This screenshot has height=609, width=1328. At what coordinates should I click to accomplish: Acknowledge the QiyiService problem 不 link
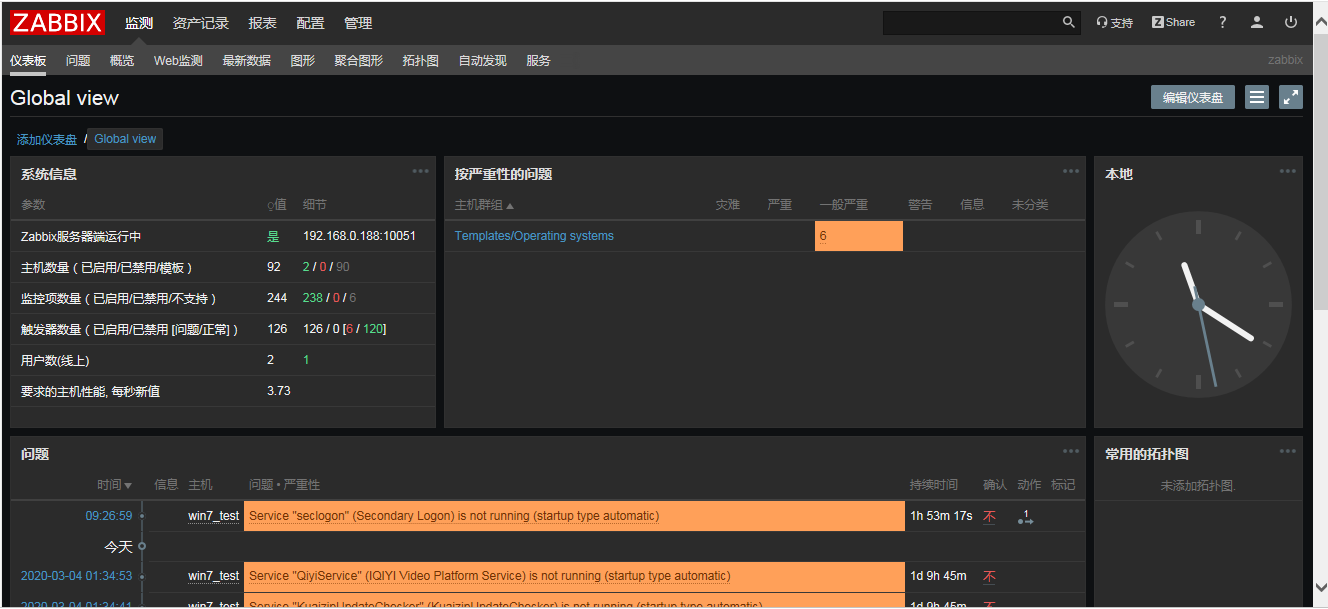point(989,577)
